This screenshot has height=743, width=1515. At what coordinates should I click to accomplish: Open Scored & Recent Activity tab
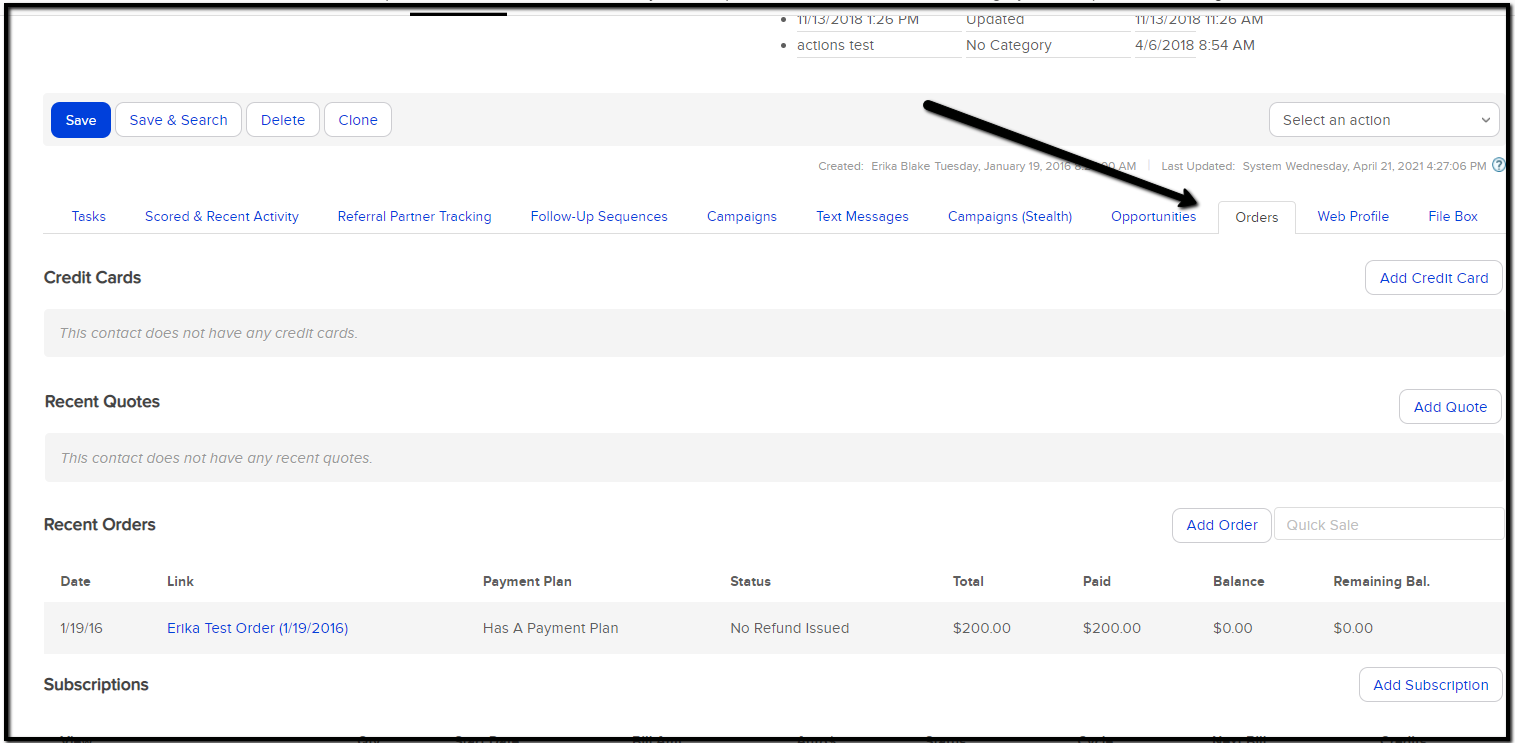222,216
